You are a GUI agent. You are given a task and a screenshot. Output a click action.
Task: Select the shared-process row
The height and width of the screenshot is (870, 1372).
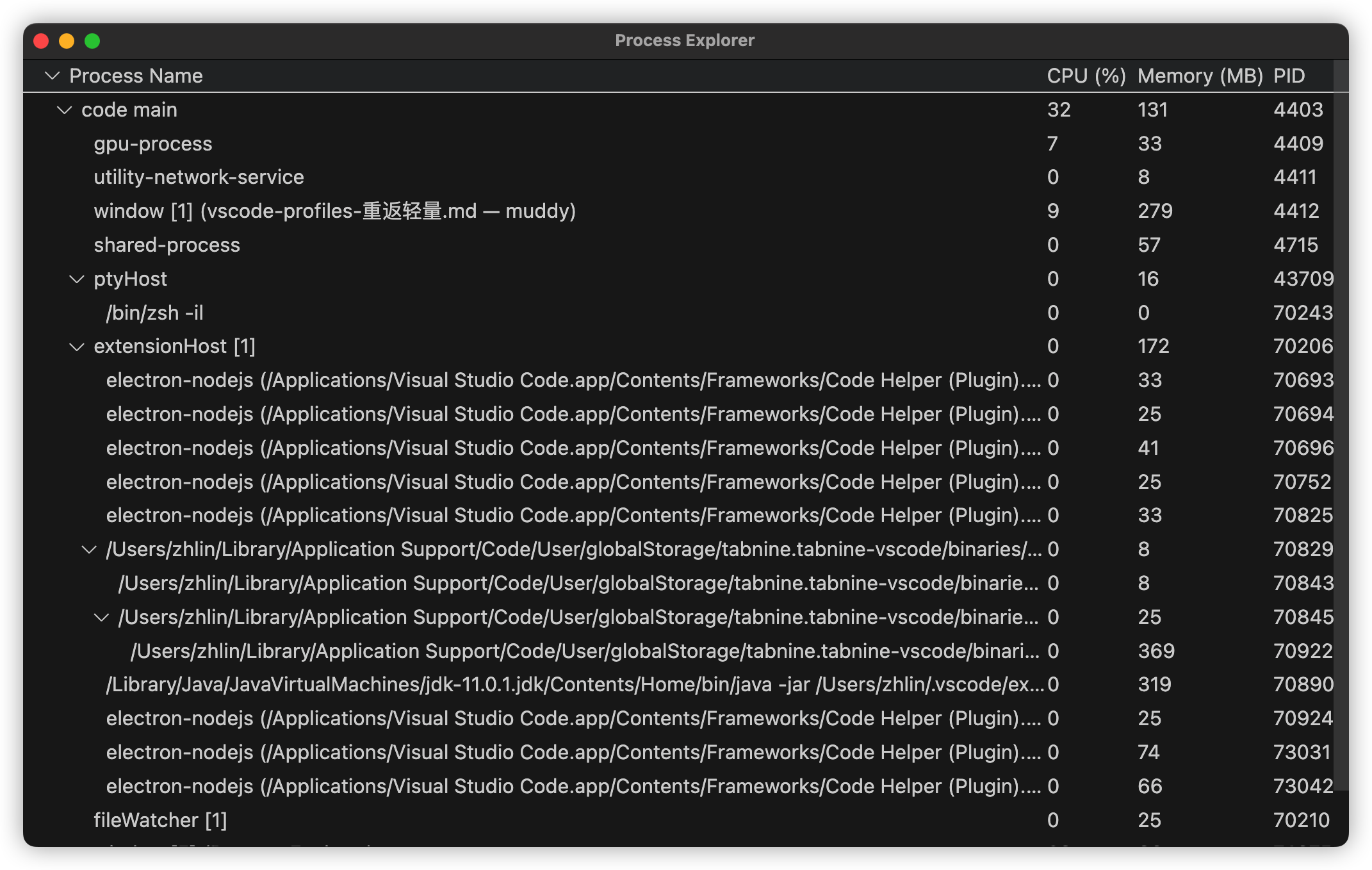point(167,245)
